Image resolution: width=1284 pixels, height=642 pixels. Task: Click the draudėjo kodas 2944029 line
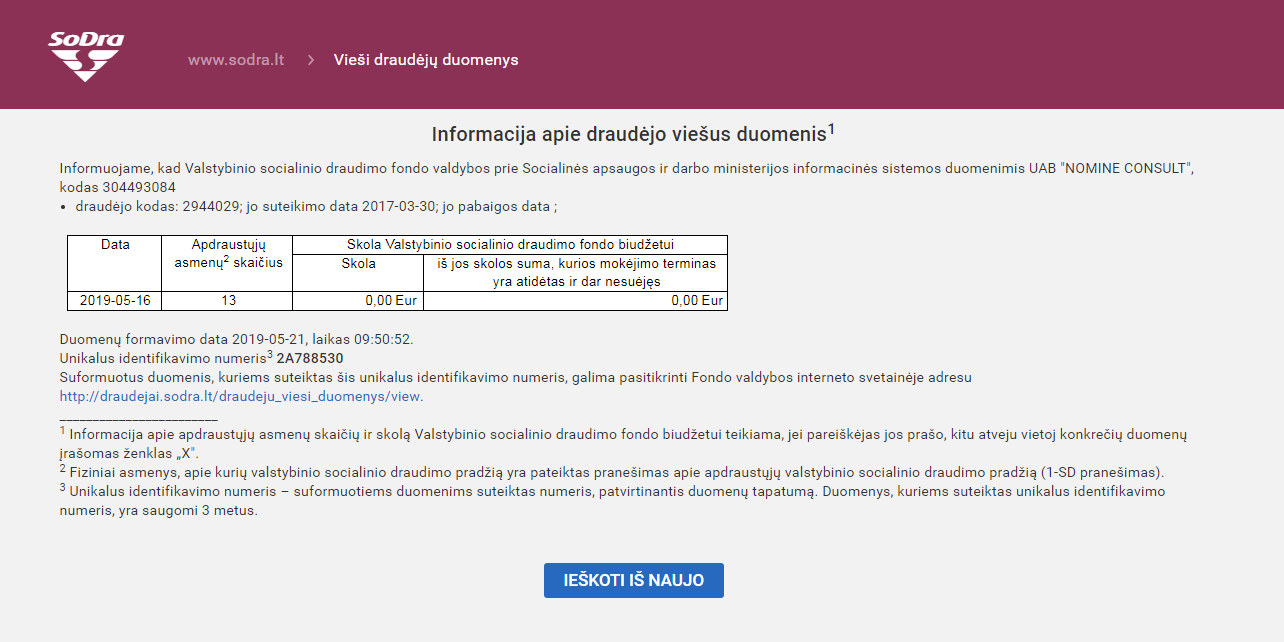[316, 207]
